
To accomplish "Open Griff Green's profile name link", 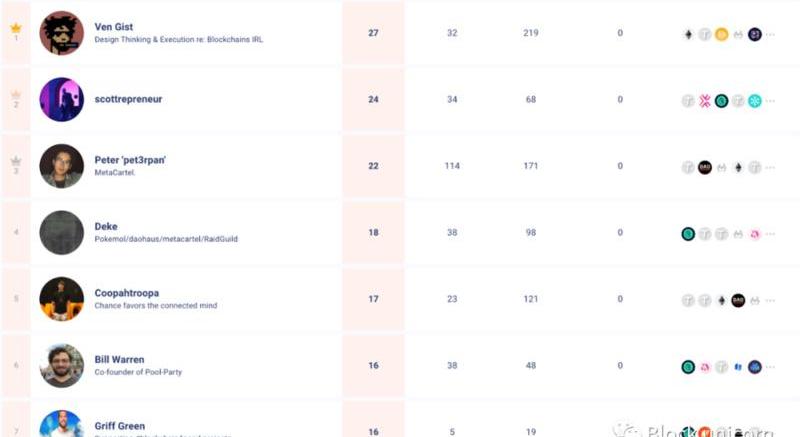I will 120,426.
